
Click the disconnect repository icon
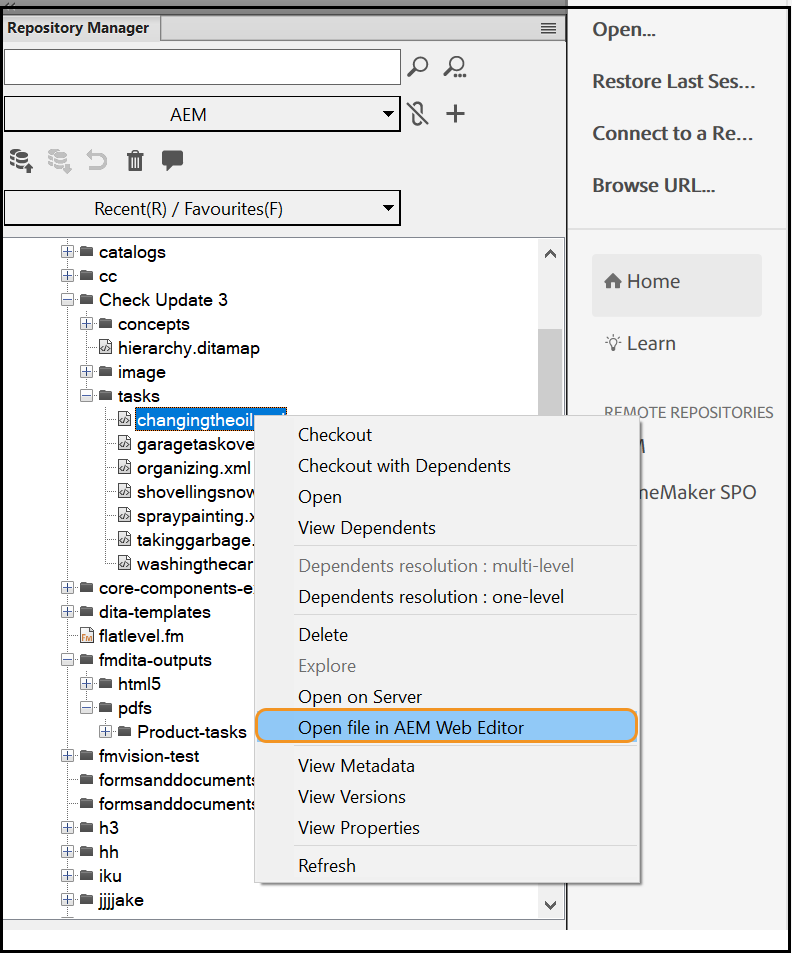tap(419, 114)
